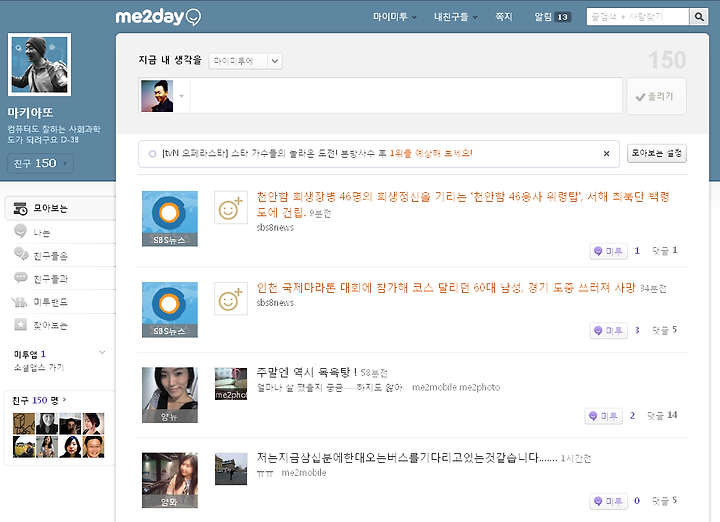Click the notice bullet circle icon
Screen dimensions: 720x522
pos(152,154)
